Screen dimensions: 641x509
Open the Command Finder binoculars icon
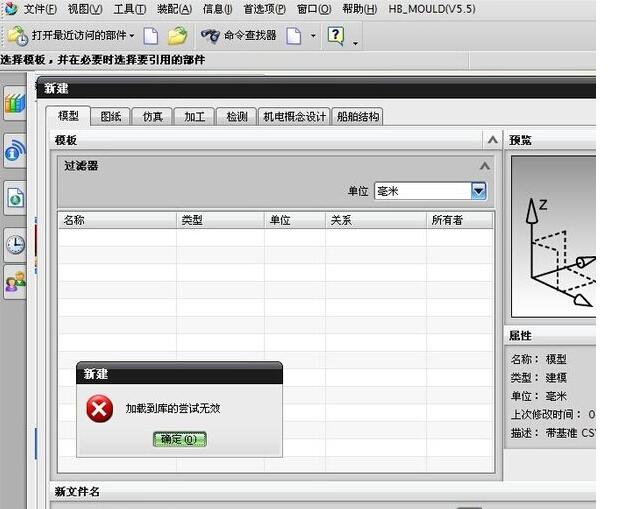pos(210,36)
